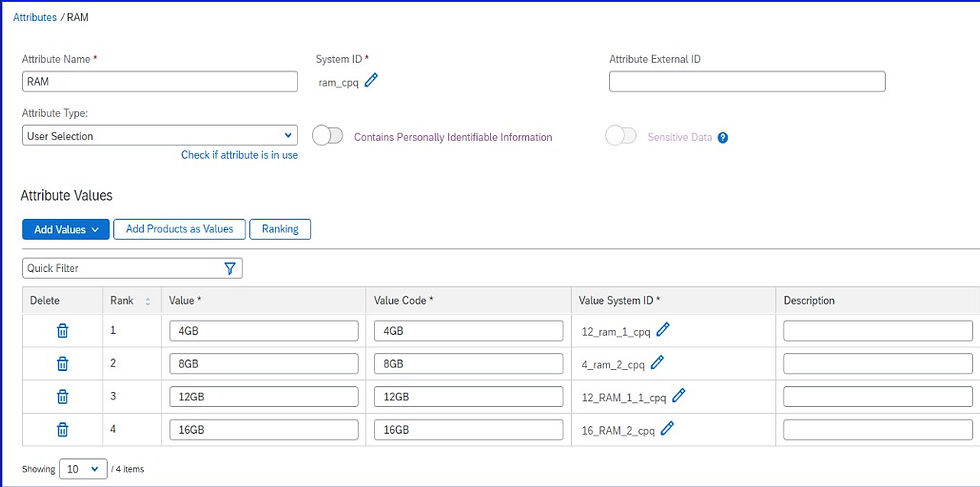Viewport: 980px width, 487px height.
Task: Remove the 16GB row with trash icon
Action: (x=62, y=429)
